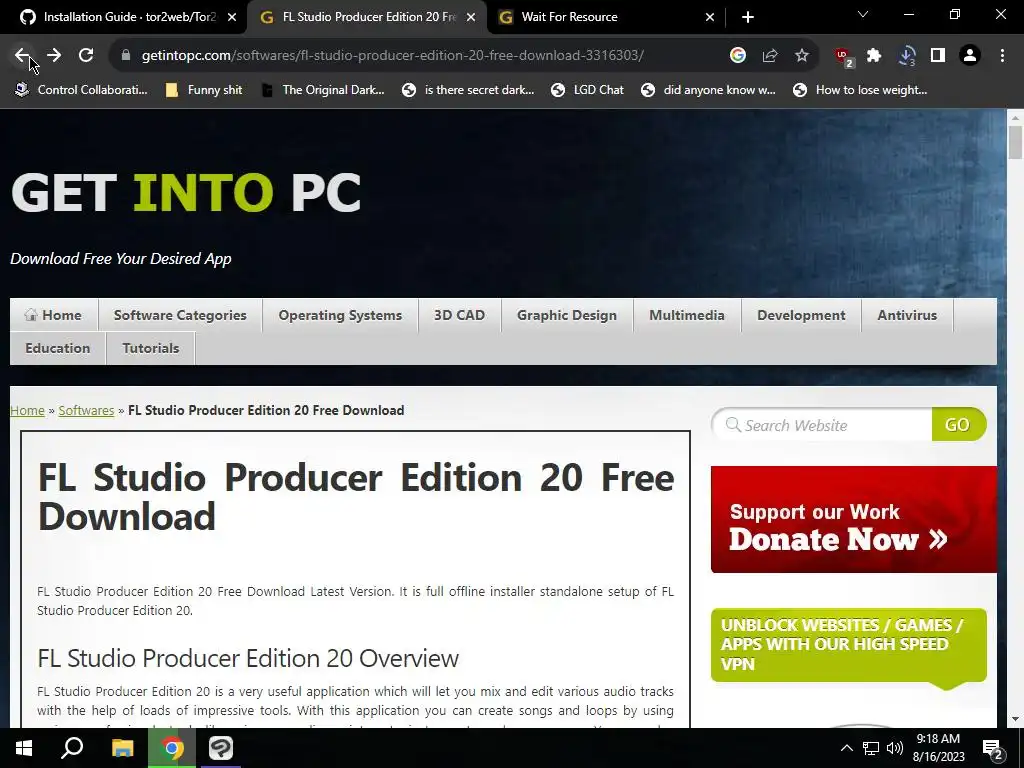Viewport: 1024px width, 768px height.
Task: Open taskbar clock 9:18 AM
Action: click(x=938, y=748)
